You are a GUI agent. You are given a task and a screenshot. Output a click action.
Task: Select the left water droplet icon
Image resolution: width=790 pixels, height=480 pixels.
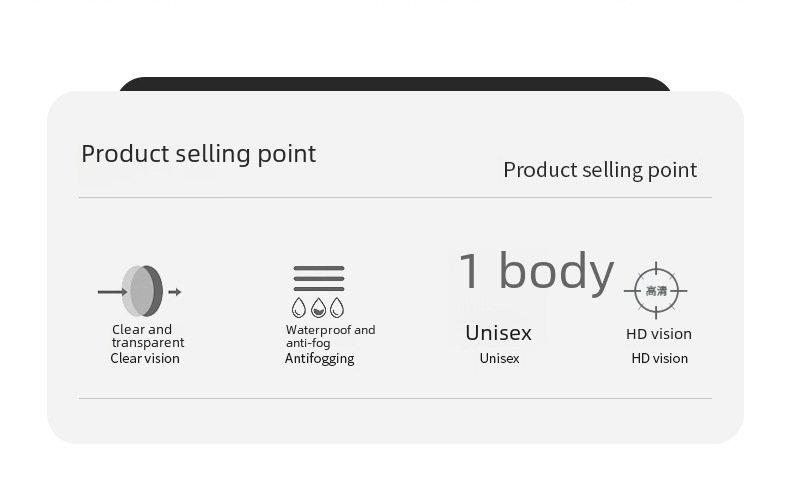pyautogui.click(x=299, y=308)
